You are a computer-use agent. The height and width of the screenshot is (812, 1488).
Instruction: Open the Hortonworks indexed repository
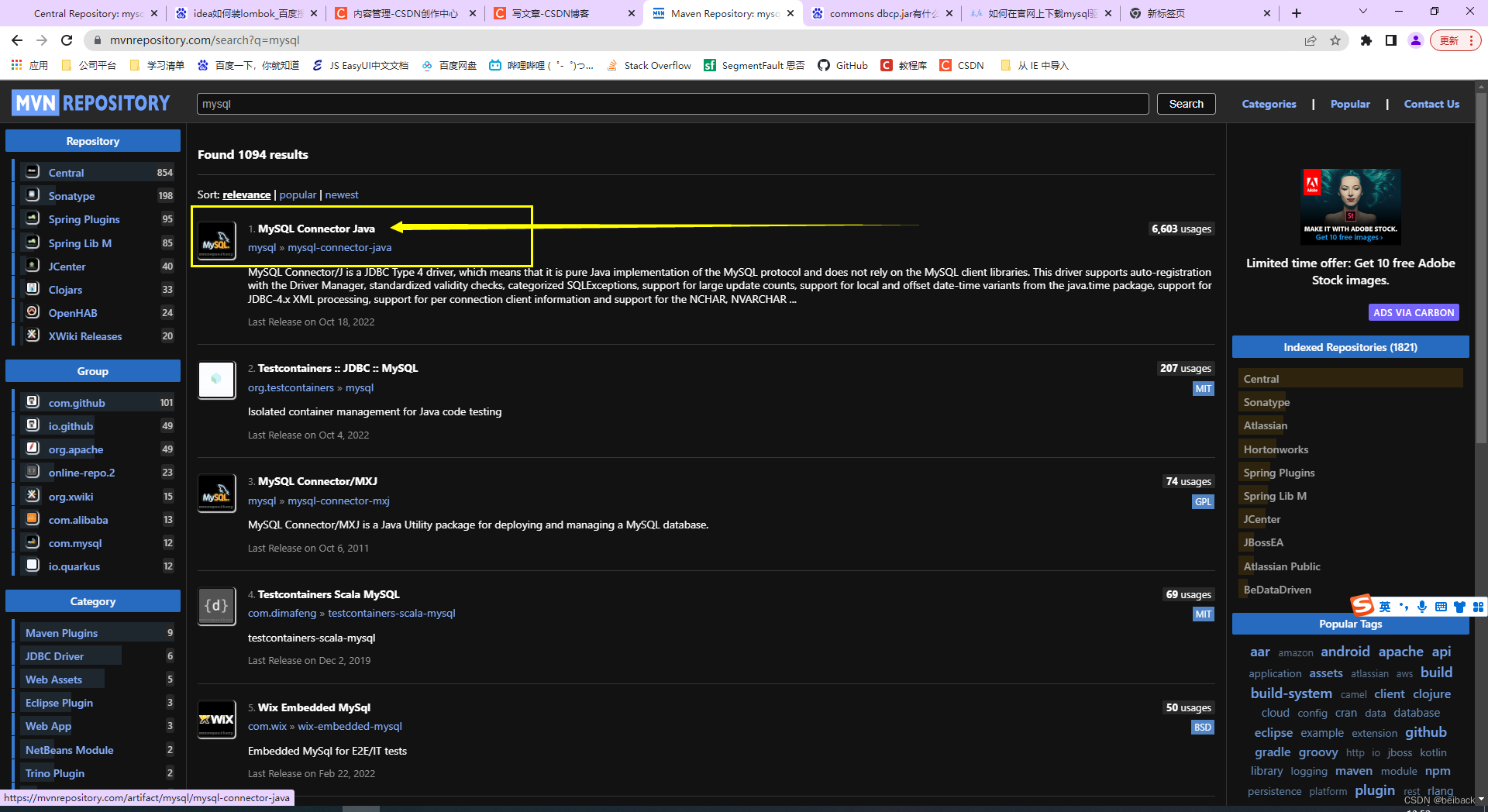click(x=1276, y=449)
